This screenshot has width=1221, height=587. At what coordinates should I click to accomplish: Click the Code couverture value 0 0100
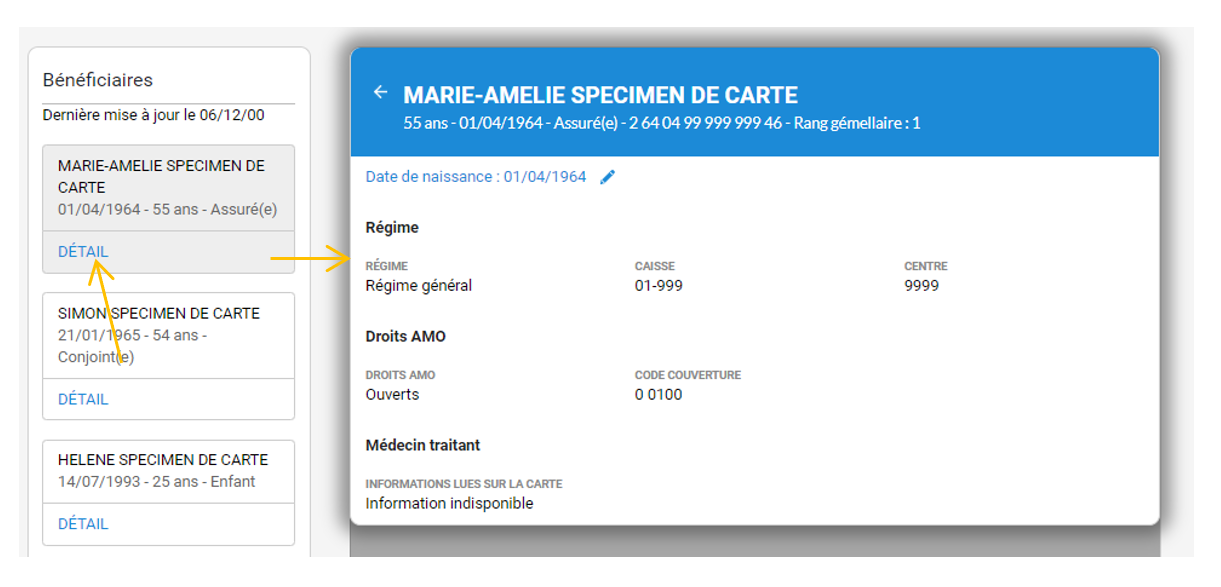[x=658, y=394]
